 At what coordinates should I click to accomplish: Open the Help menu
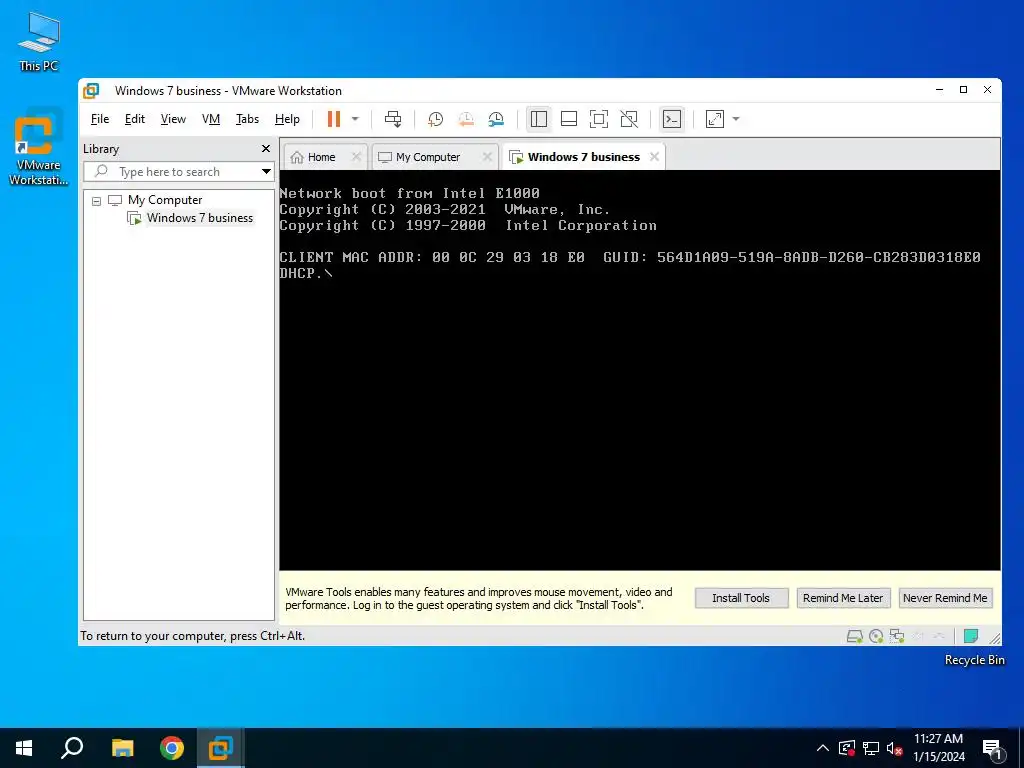[x=287, y=119]
